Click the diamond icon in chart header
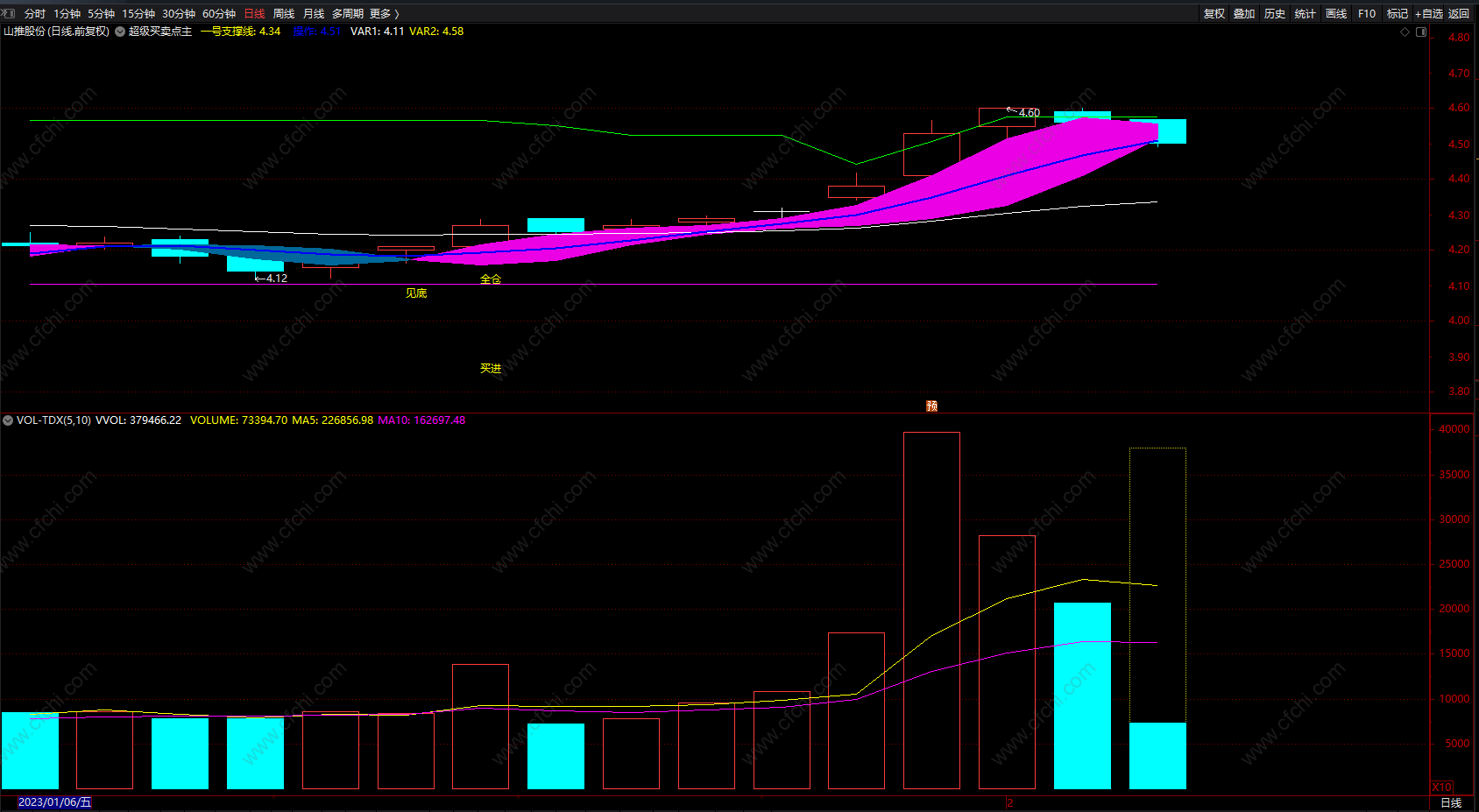Image resolution: width=1479 pixels, height=812 pixels. coord(1405,32)
